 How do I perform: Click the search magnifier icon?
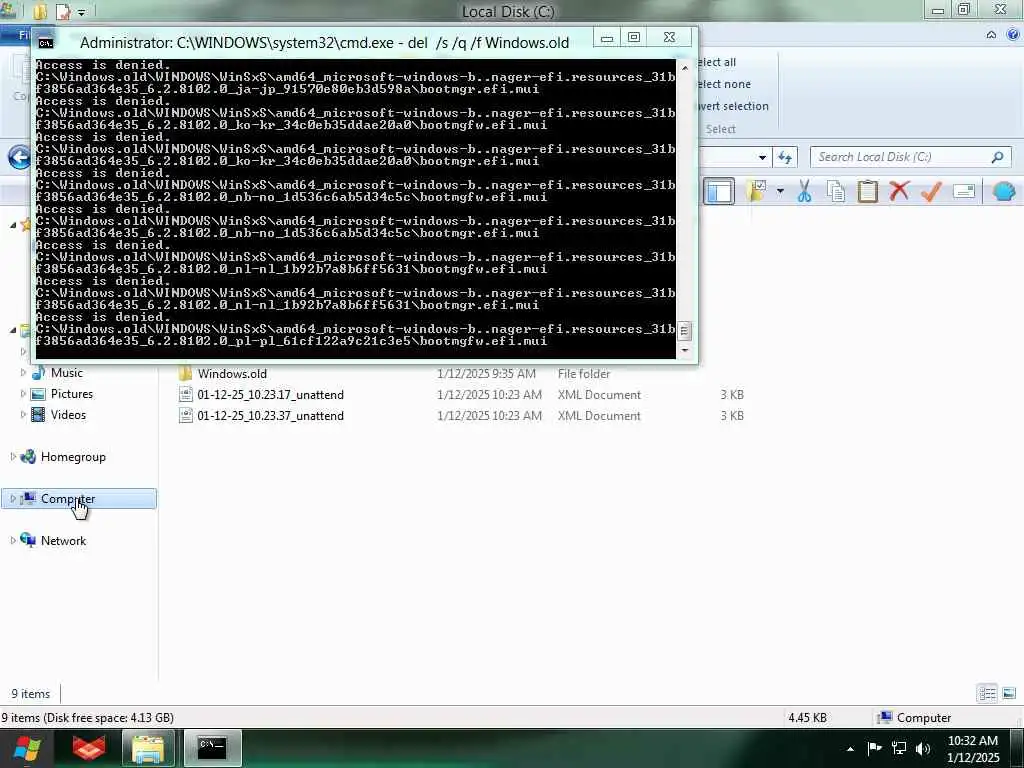point(997,157)
